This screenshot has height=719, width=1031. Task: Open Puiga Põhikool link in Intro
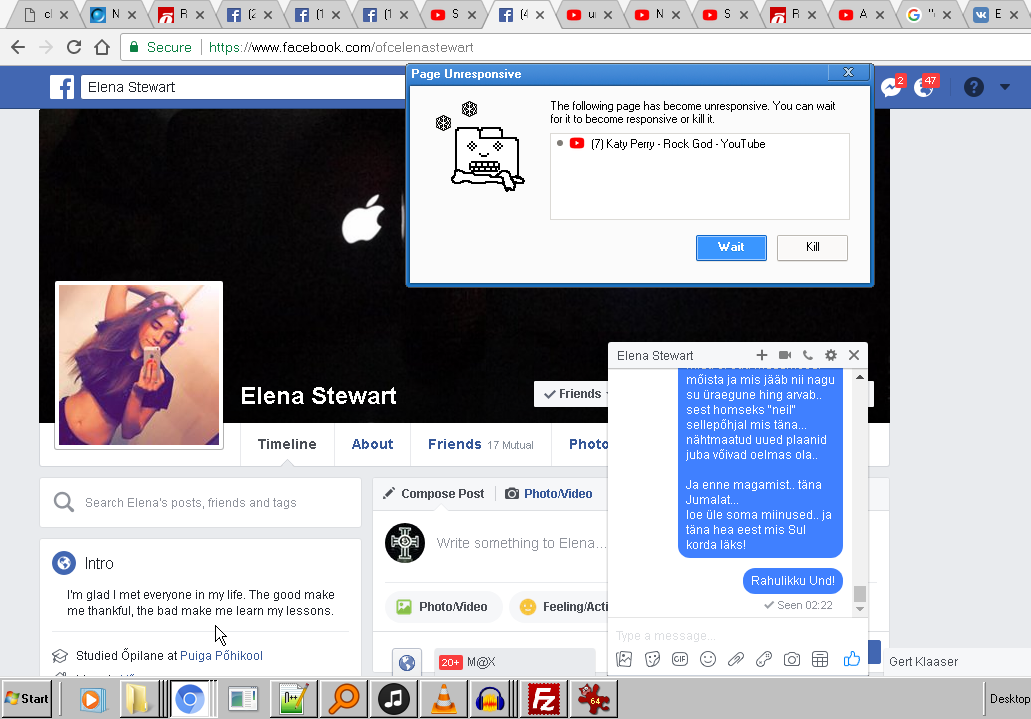221,655
